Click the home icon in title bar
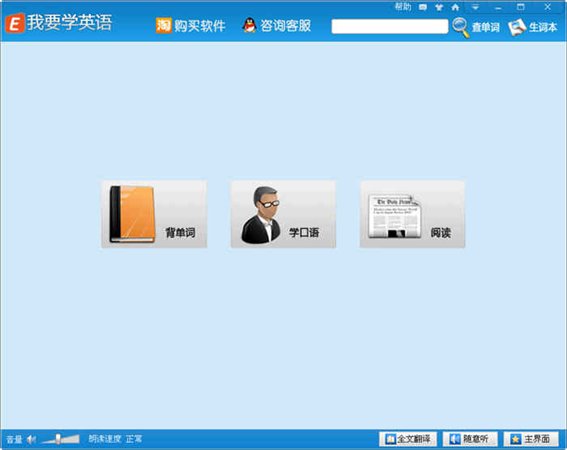 (x=456, y=7)
